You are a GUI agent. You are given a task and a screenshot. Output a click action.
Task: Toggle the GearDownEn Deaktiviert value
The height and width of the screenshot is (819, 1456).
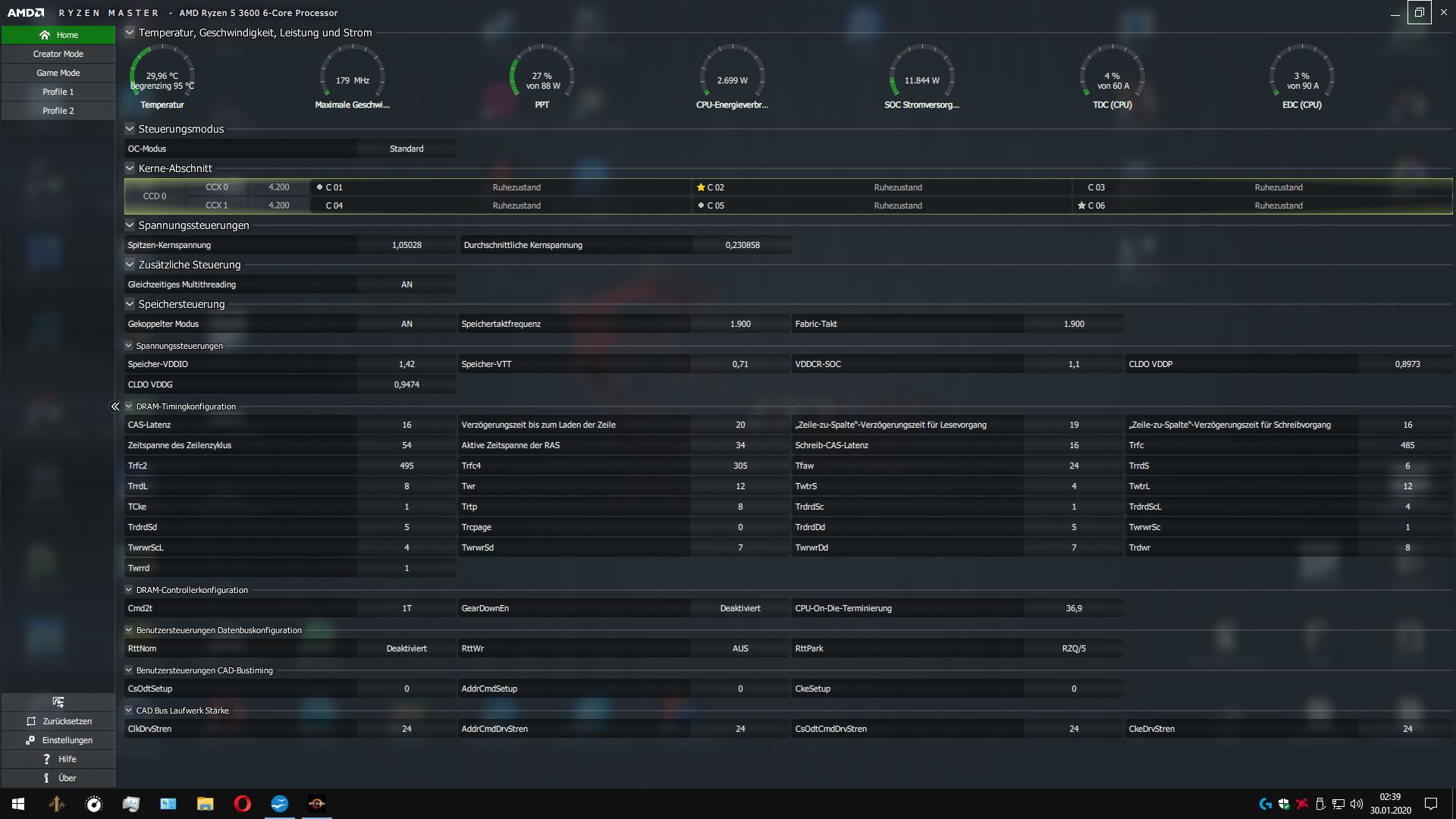point(739,608)
